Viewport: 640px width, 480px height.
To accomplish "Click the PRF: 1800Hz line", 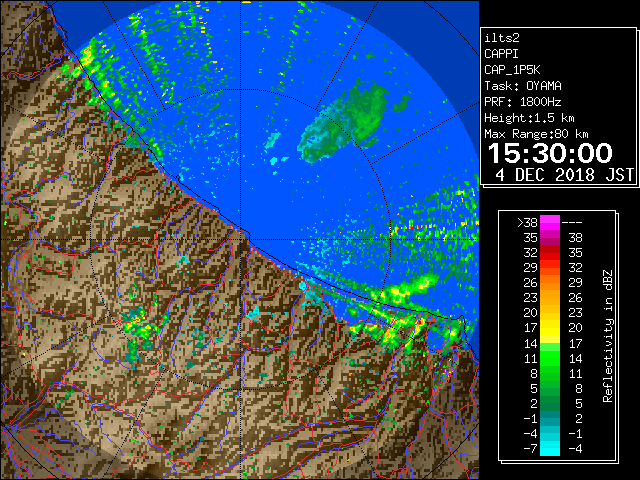I will [x=523, y=102].
